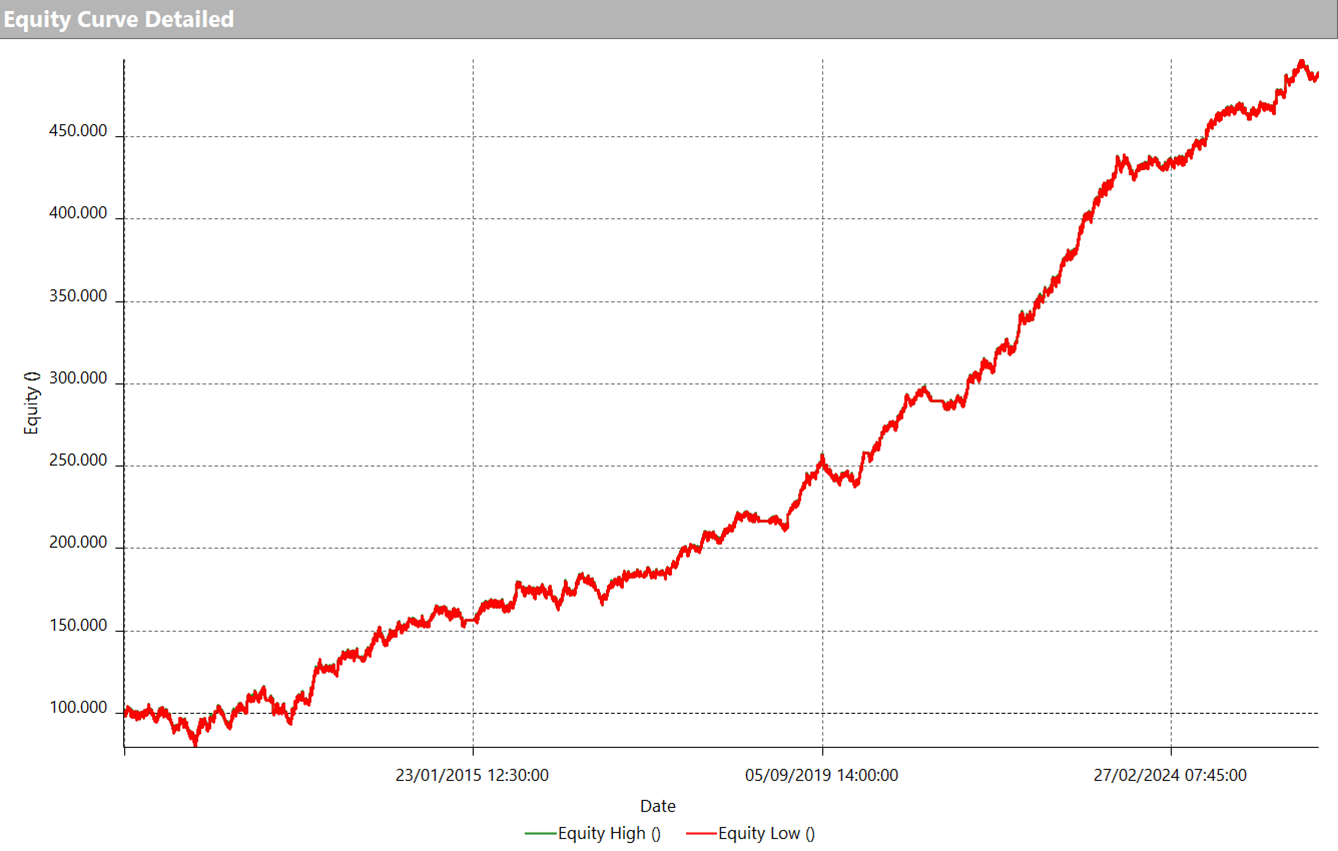1338x851 pixels.
Task: Click the lowest dip of the equity curve
Action: (x=195, y=744)
